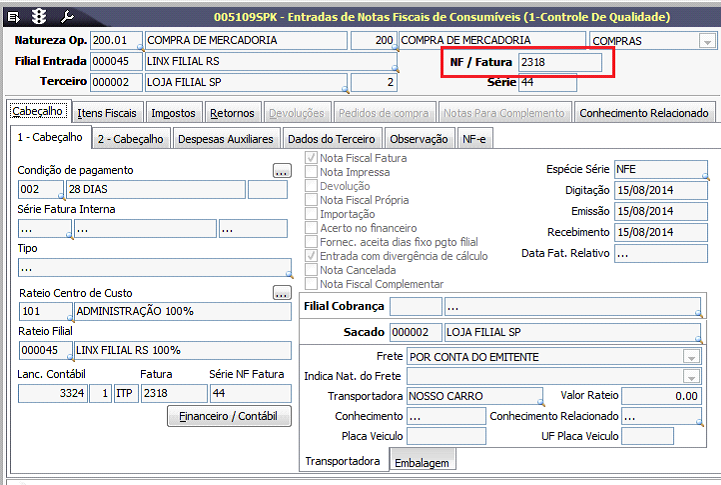Click lookup magnifier on Terceiro name field
Viewport: 721px width, 485px height.
tap(346, 90)
